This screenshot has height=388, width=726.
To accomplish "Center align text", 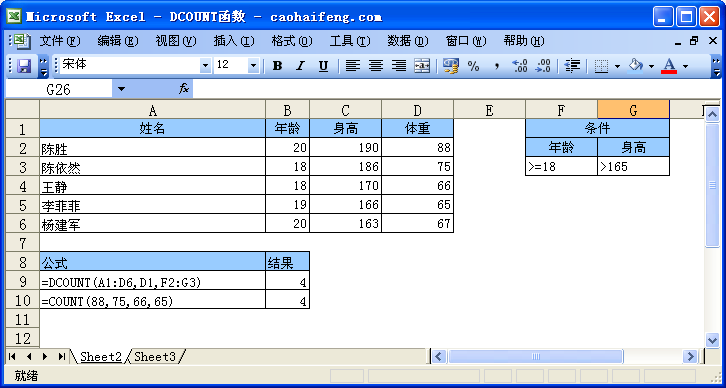I will (376, 66).
